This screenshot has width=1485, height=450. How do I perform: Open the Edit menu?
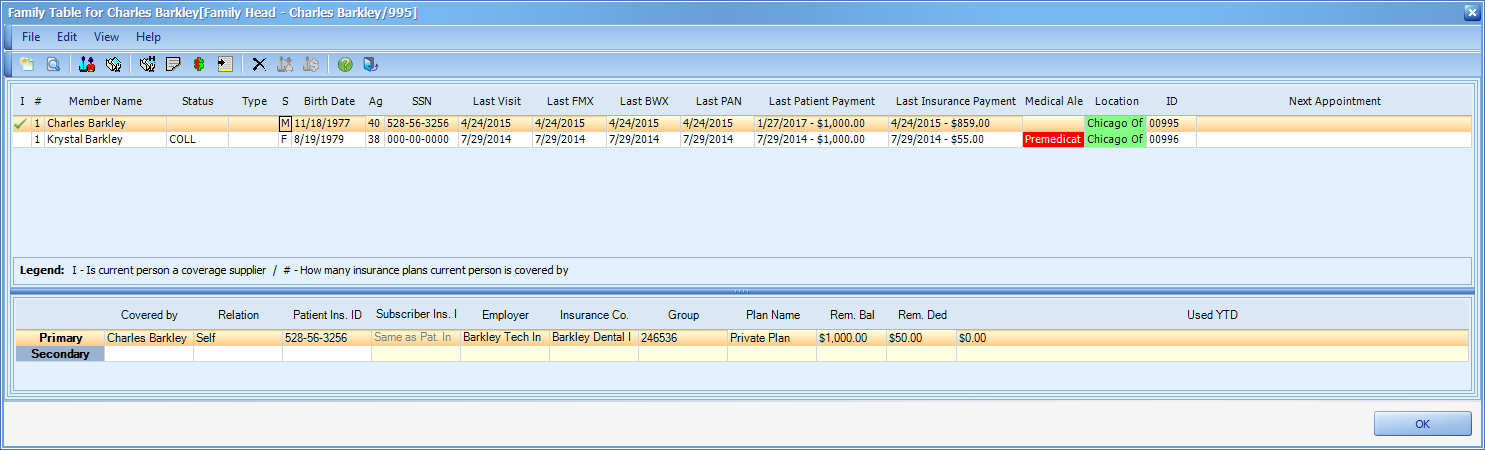67,37
